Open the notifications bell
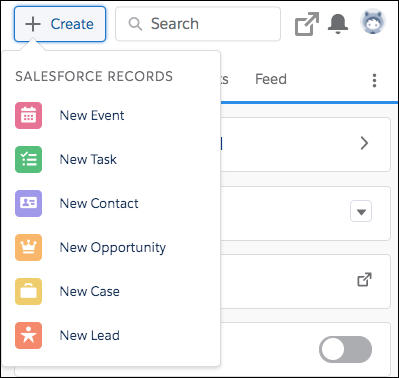 (338, 24)
